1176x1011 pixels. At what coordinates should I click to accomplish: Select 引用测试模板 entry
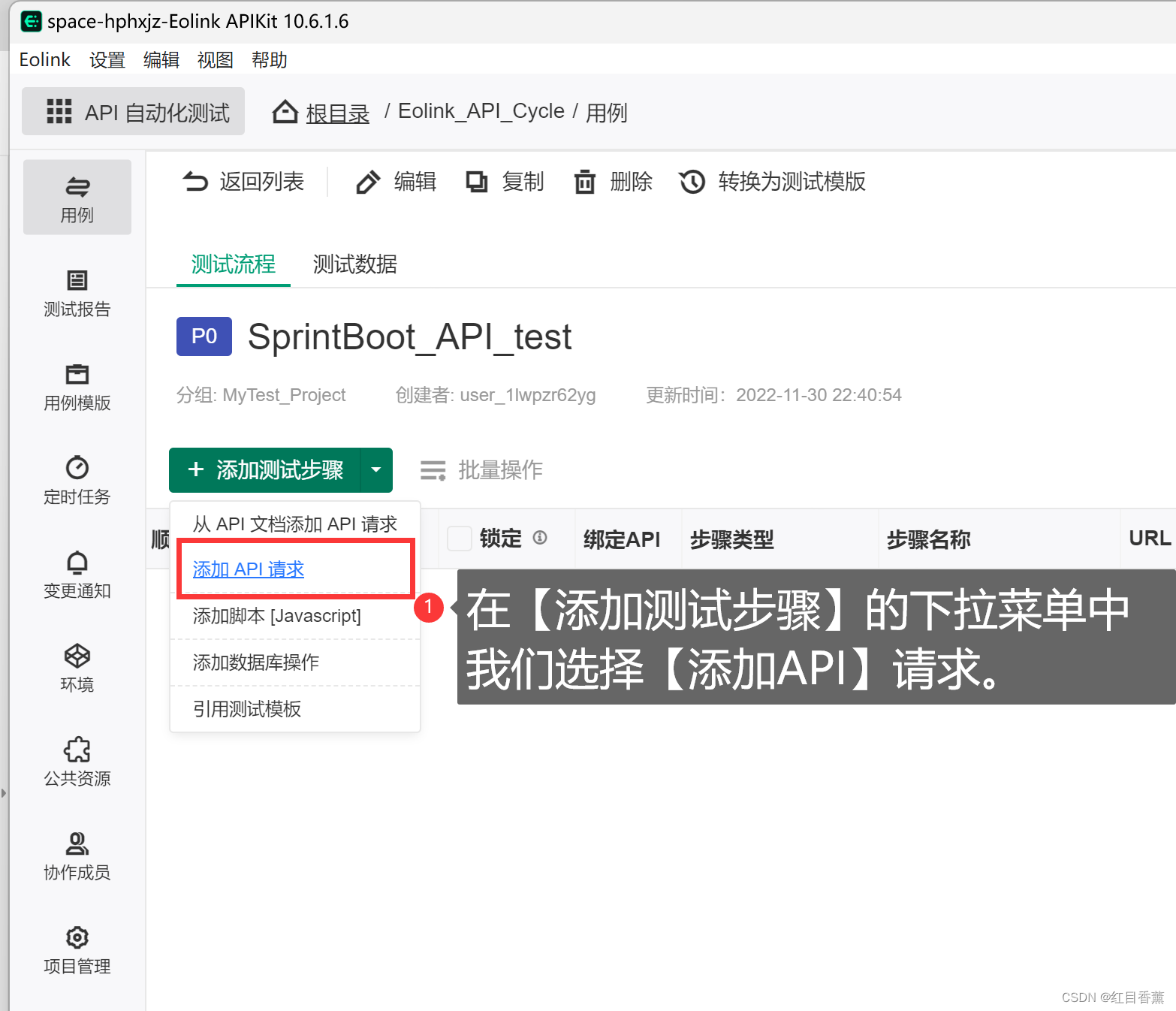[295, 709]
